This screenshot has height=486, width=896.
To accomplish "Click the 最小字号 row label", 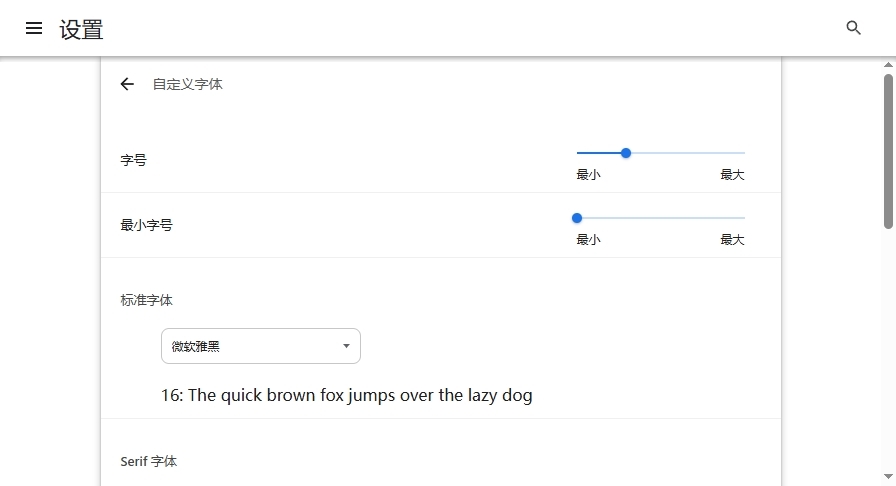I will (x=146, y=225).
